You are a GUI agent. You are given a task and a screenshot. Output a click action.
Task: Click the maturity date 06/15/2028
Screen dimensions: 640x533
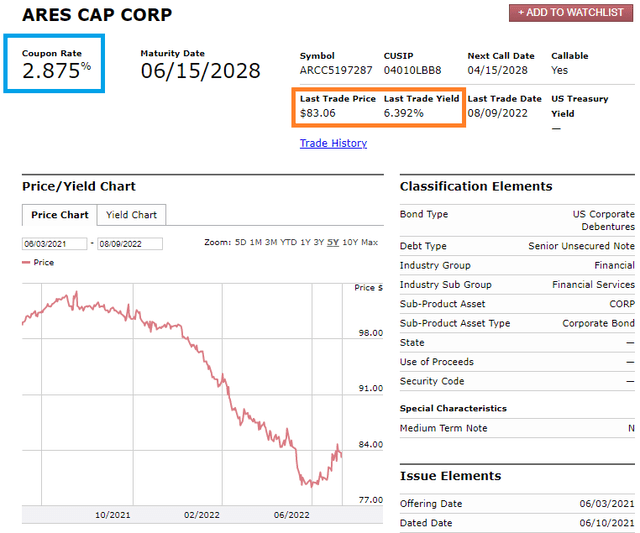click(x=200, y=71)
